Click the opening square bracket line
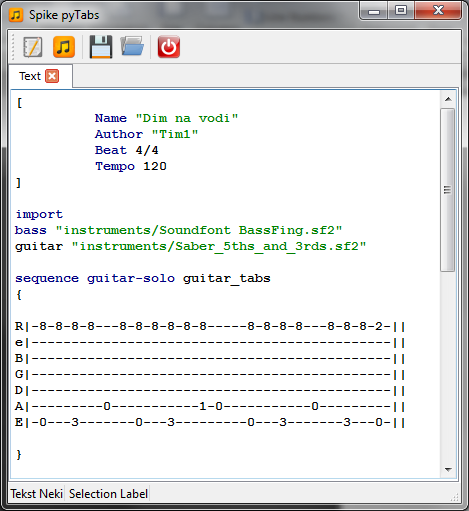 click(19, 103)
